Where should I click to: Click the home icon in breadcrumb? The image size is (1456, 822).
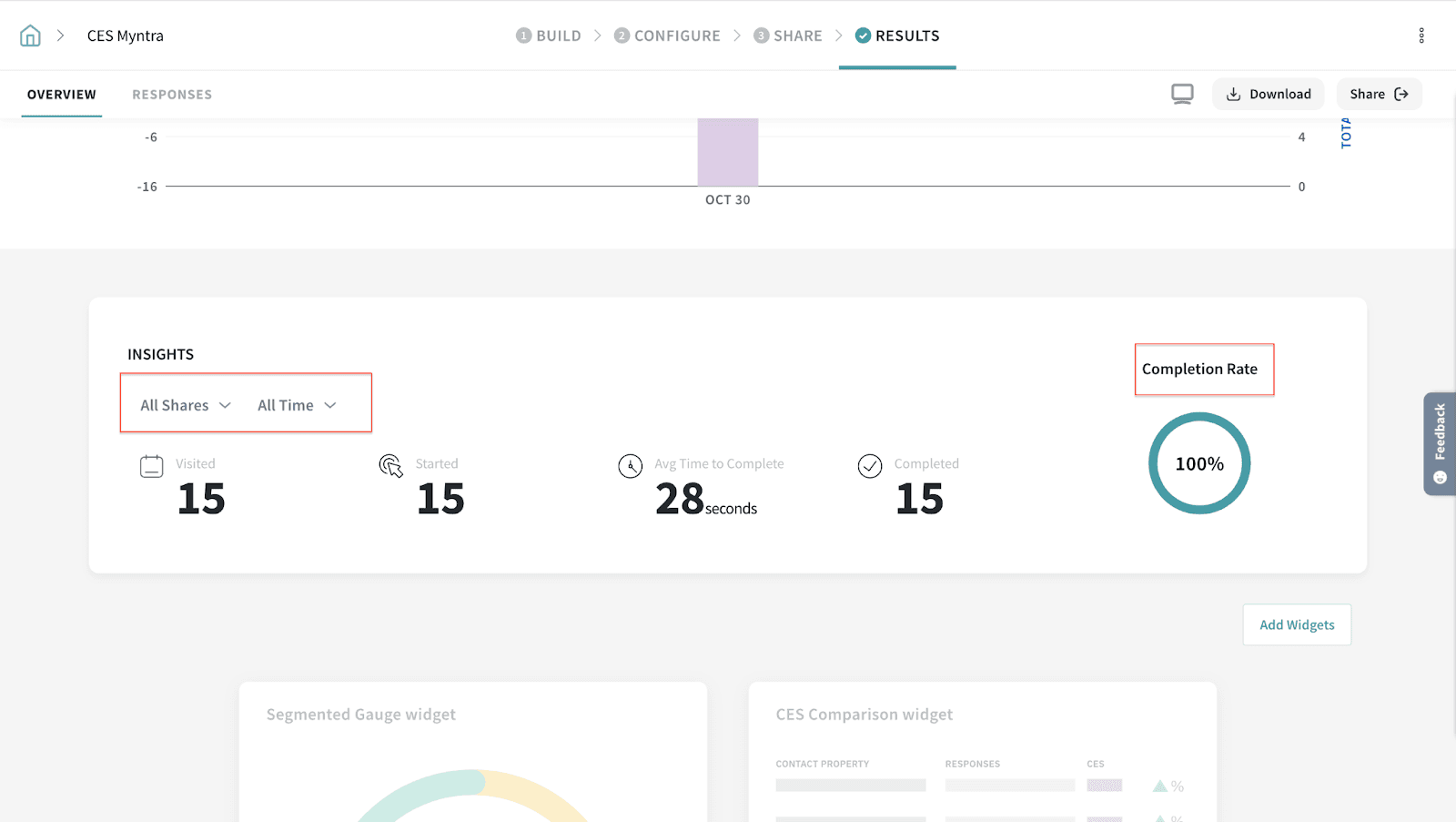pyautogui.click(x=30, y=36)
